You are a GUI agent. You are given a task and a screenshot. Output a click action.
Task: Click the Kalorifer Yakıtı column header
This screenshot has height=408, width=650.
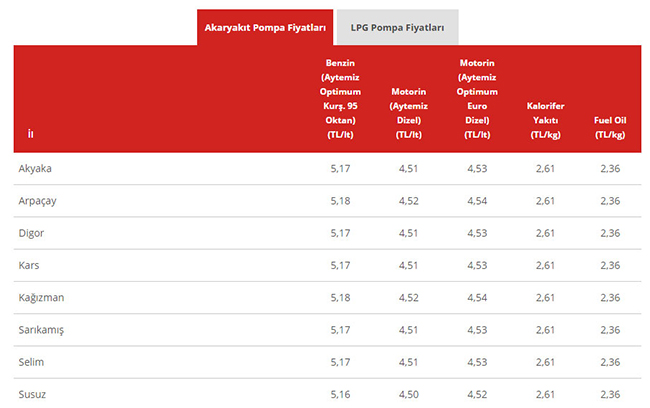tap(545, 119)
